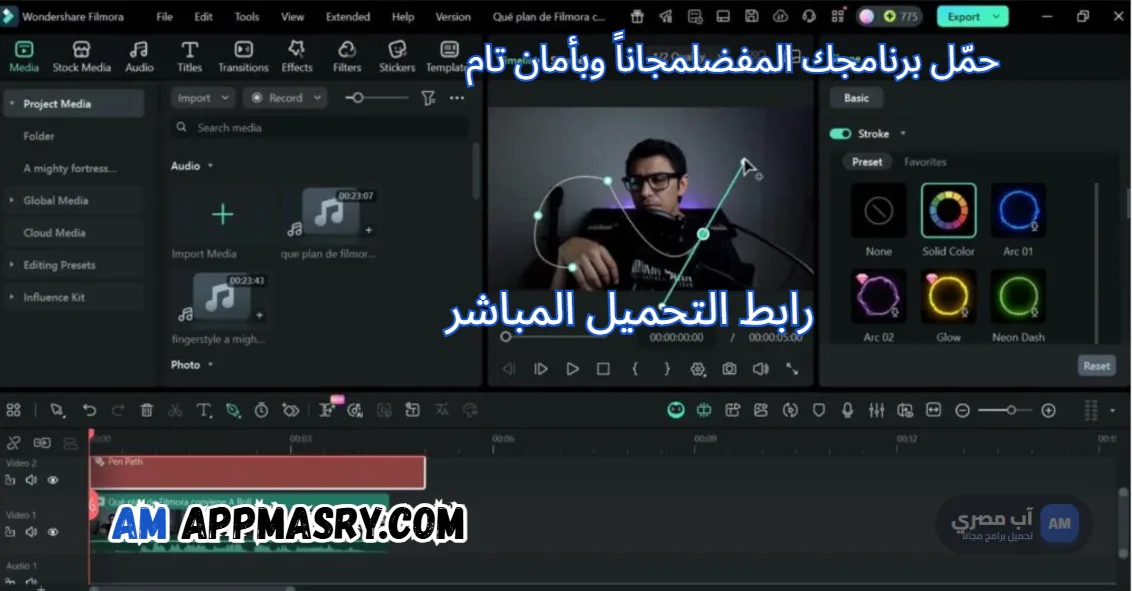Select the Text tool in timeline toolbar

pos(204,411)
